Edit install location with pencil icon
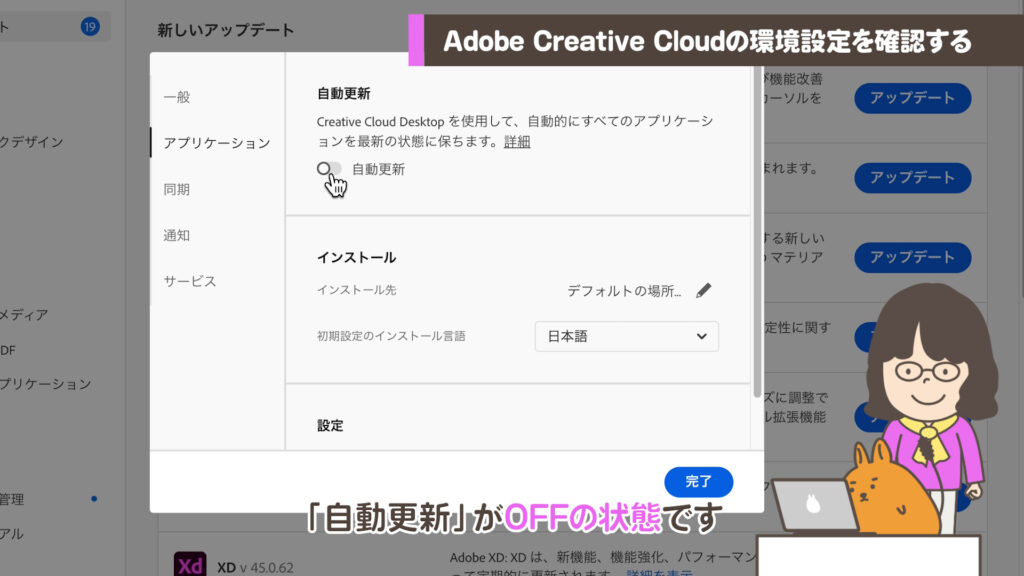1024x576 pixels. pos(703,291)
